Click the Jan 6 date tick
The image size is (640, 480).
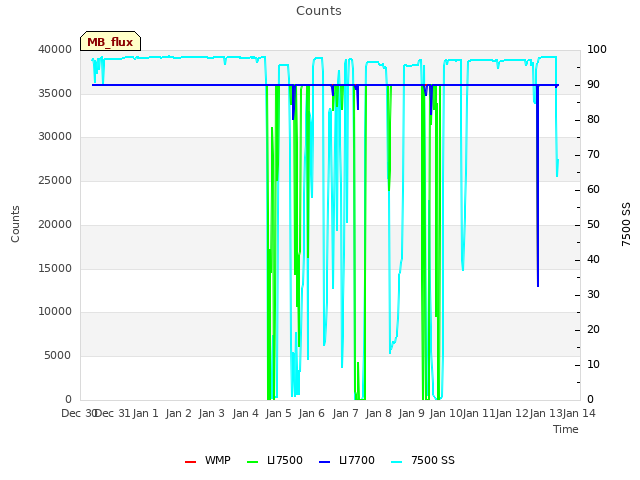[311, 414]
